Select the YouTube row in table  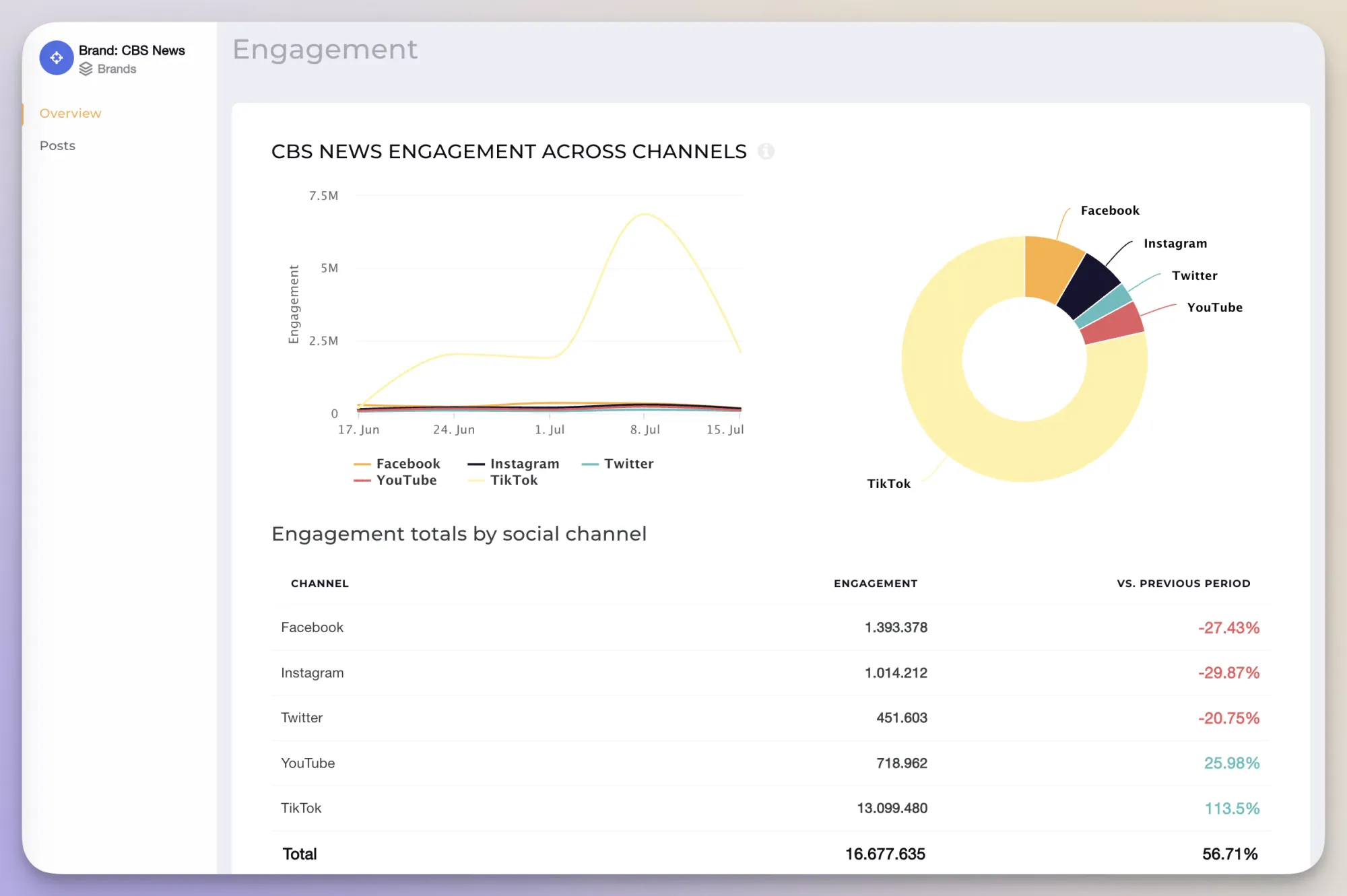[770, 763]
